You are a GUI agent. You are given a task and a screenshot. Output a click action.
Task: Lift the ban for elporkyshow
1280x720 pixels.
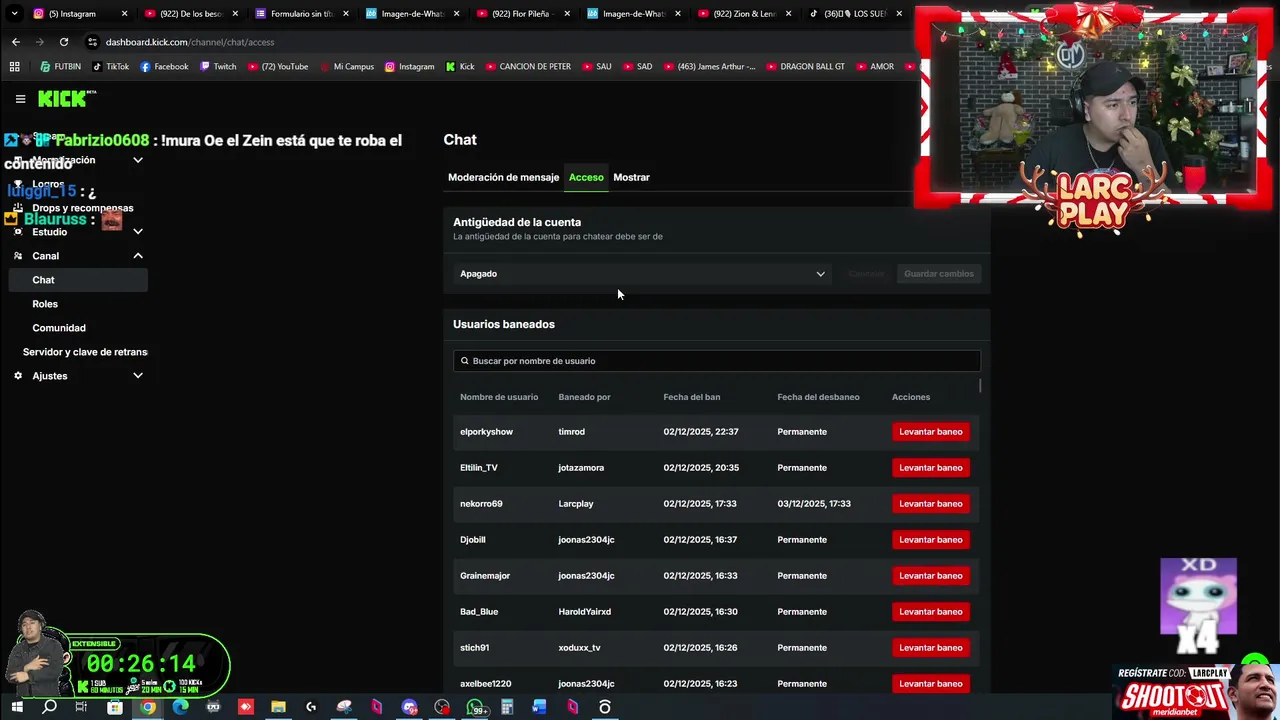pos(930,432)
